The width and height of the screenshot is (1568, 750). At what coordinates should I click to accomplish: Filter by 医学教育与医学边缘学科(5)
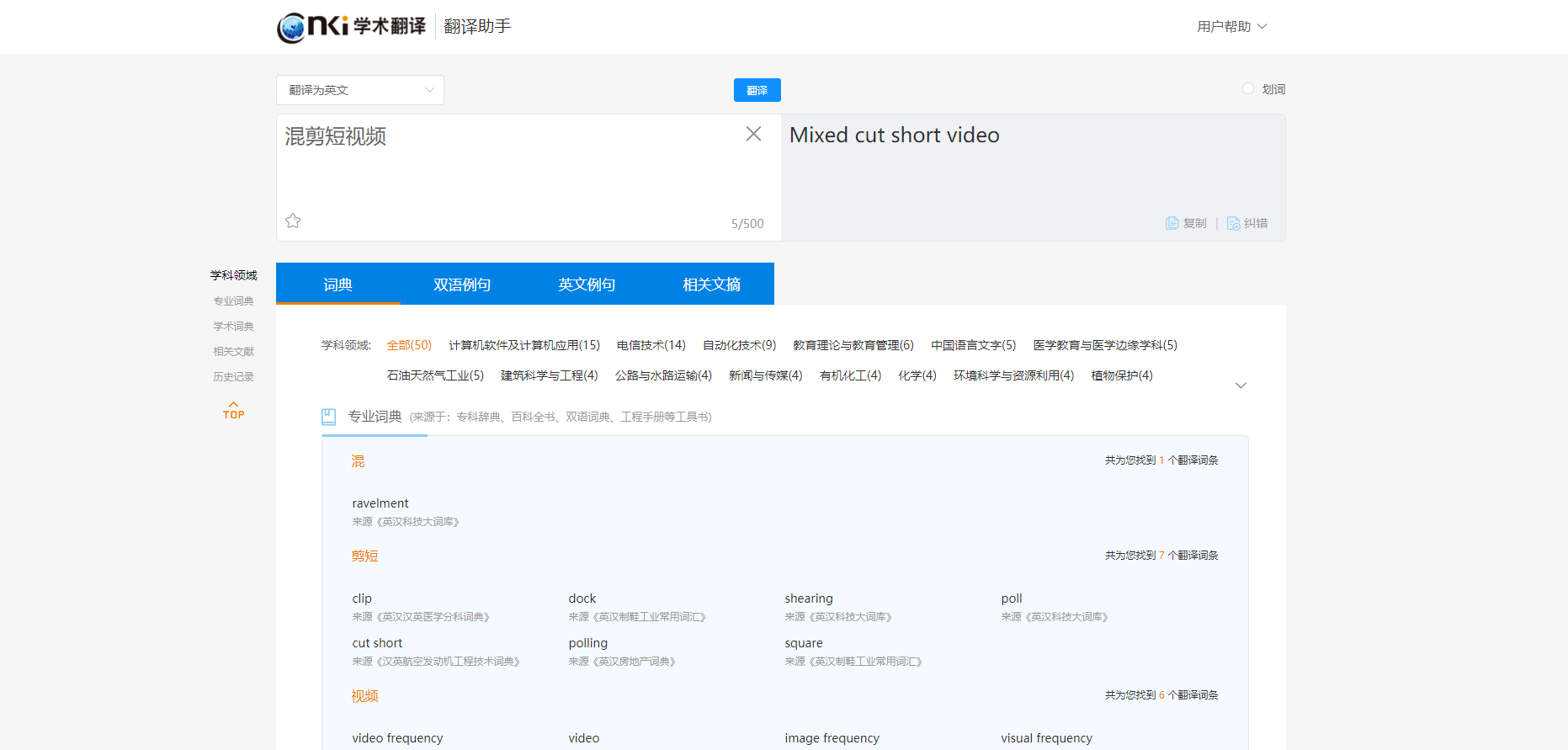1105,345
